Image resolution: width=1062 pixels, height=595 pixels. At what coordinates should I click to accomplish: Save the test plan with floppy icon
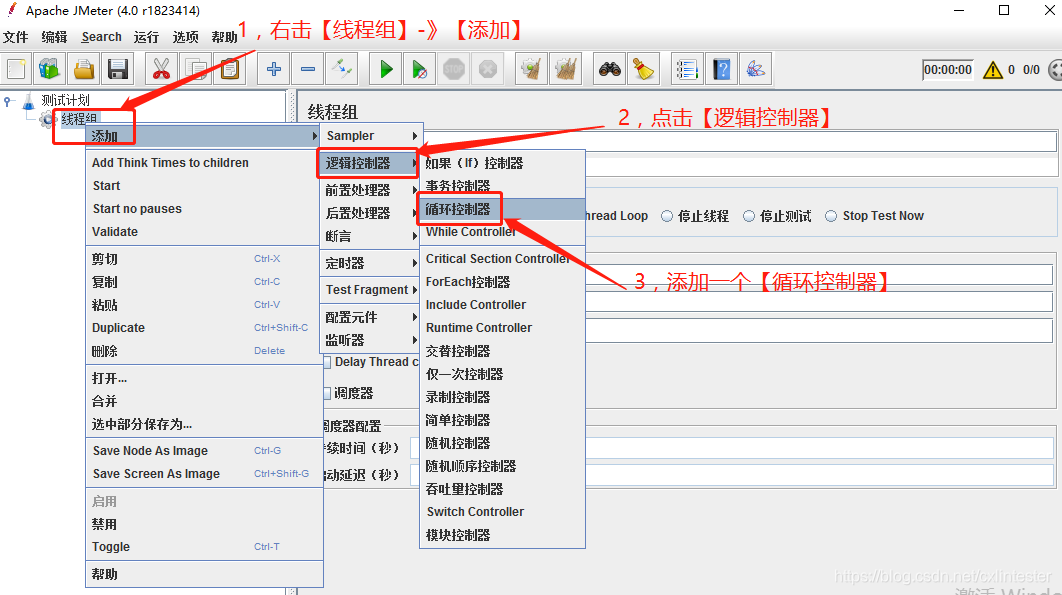(118, 69)
